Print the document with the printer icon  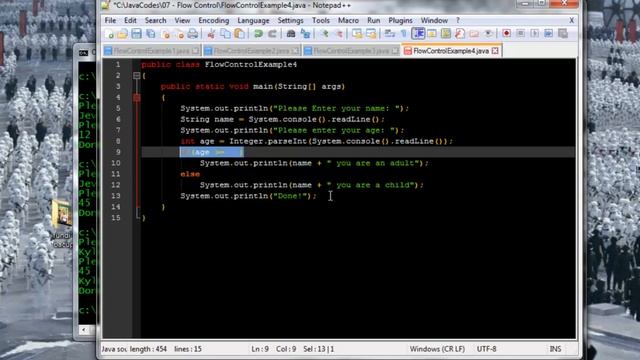pyautogui.click(x=193, y=34)
